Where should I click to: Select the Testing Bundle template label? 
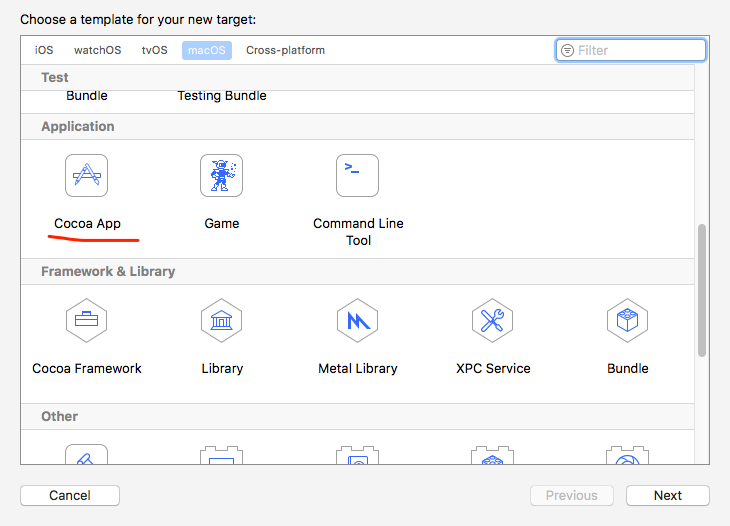point(222,96)
